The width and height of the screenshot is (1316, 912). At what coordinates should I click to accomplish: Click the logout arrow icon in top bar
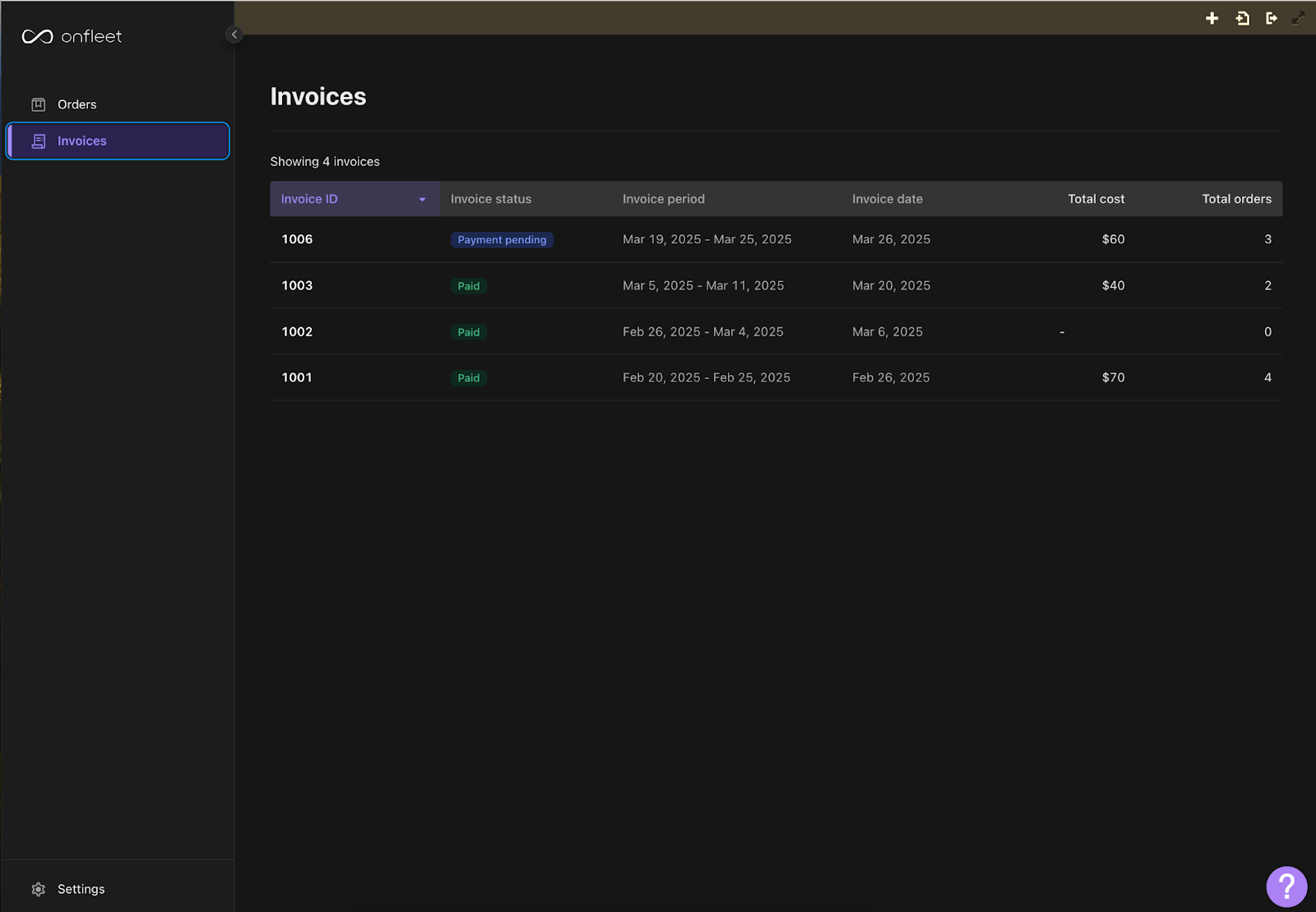tap(1271, 18)
